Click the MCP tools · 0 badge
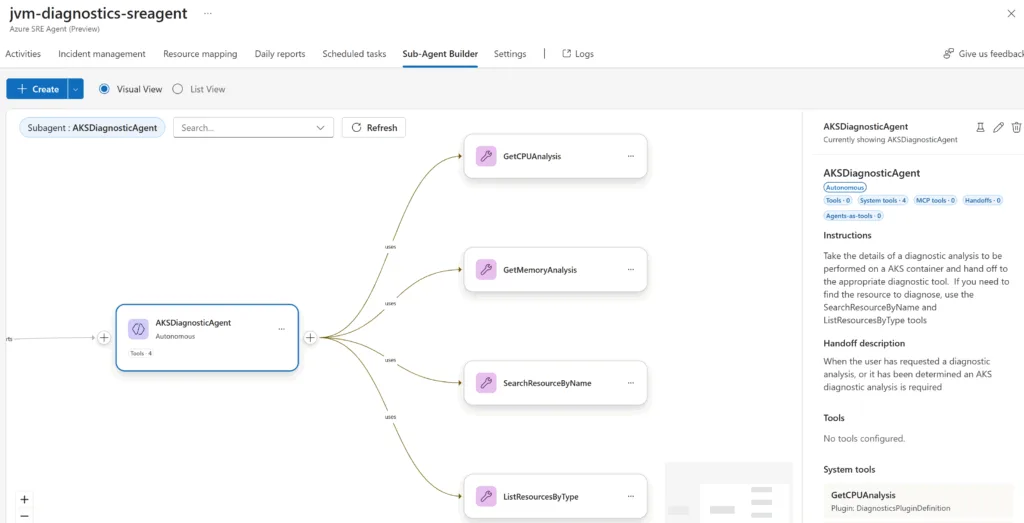Image resolution: width=1024 pixels, height=523 pixels. 935,200
